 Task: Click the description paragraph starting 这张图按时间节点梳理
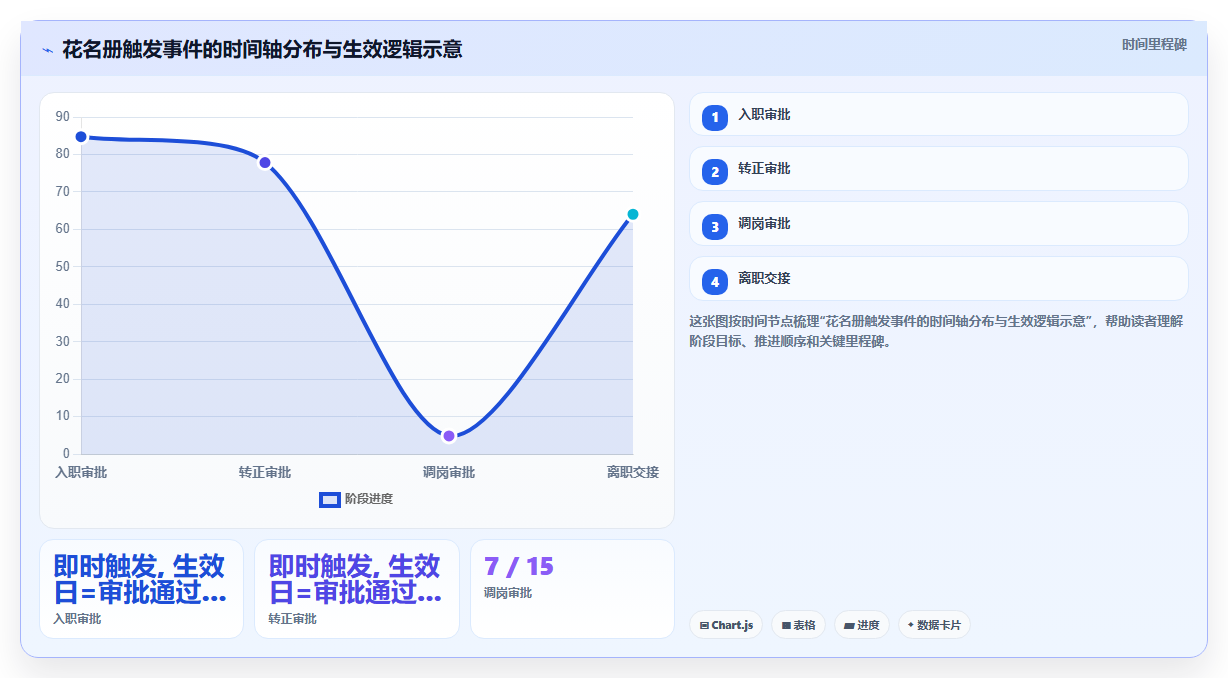point(937,331)
